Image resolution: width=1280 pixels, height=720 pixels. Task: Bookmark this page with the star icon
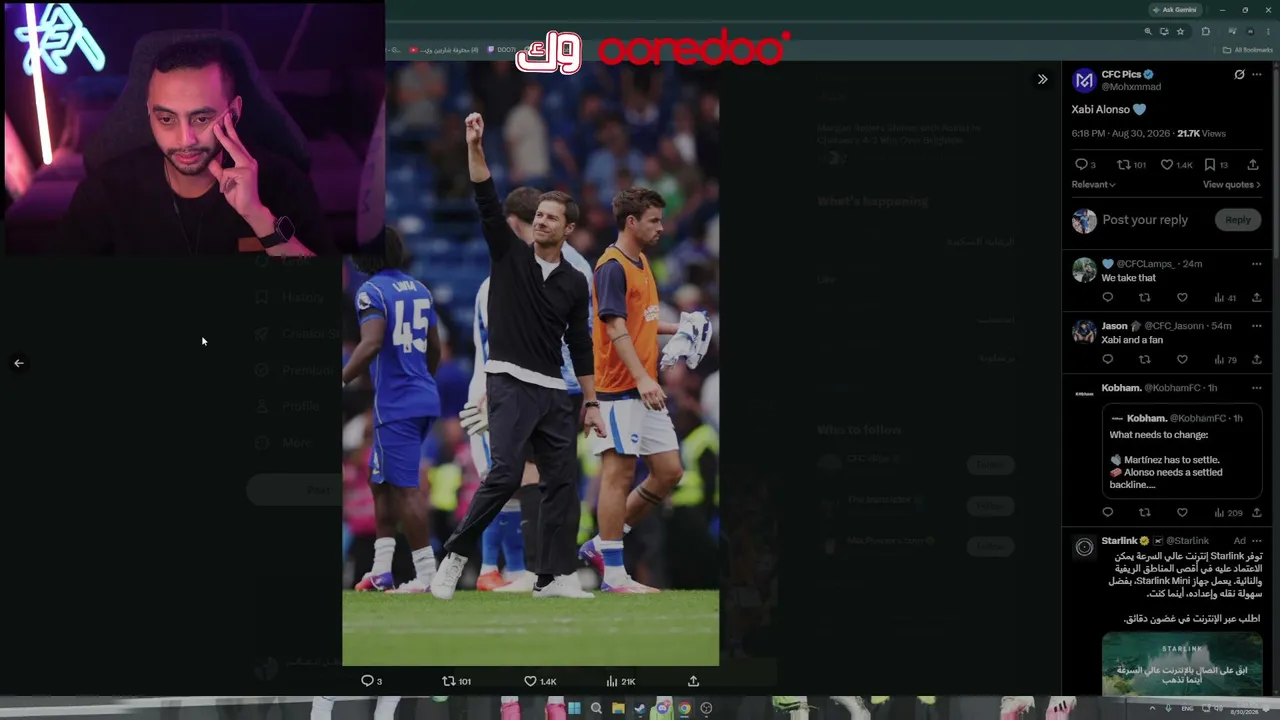pyautogui.click(x=1180, y=32)
